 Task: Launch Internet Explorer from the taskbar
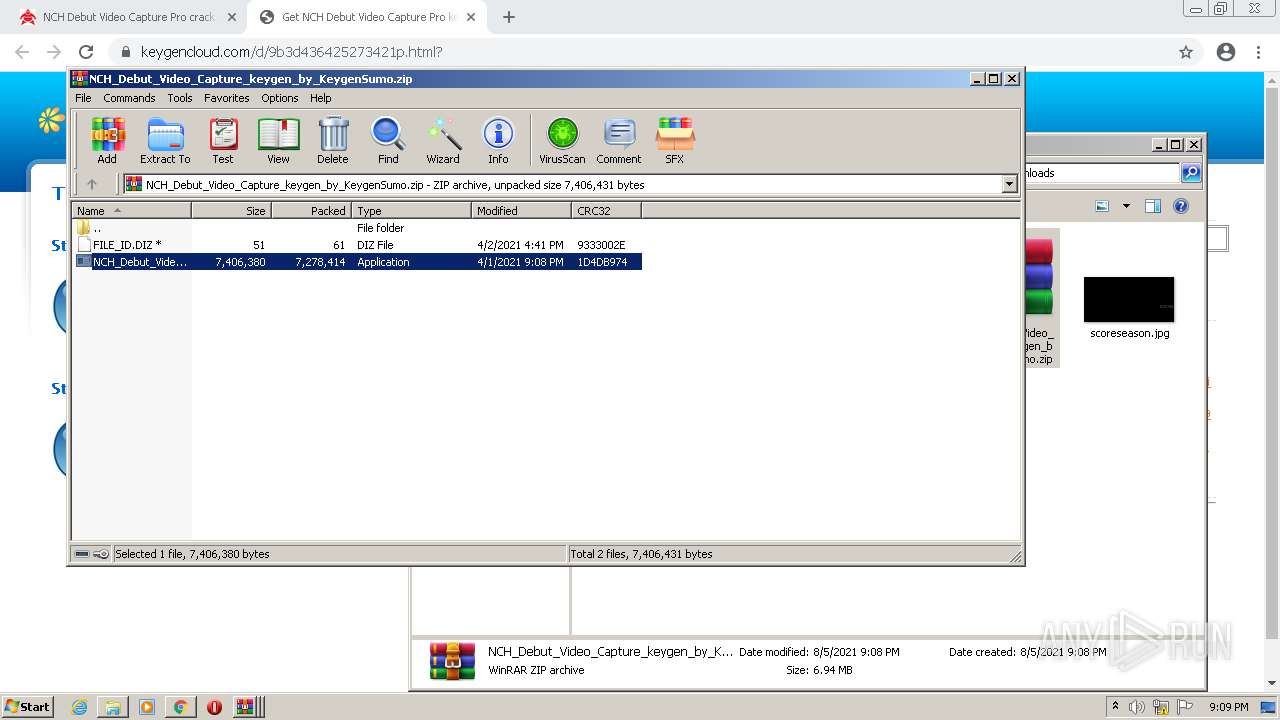point(79,707)
